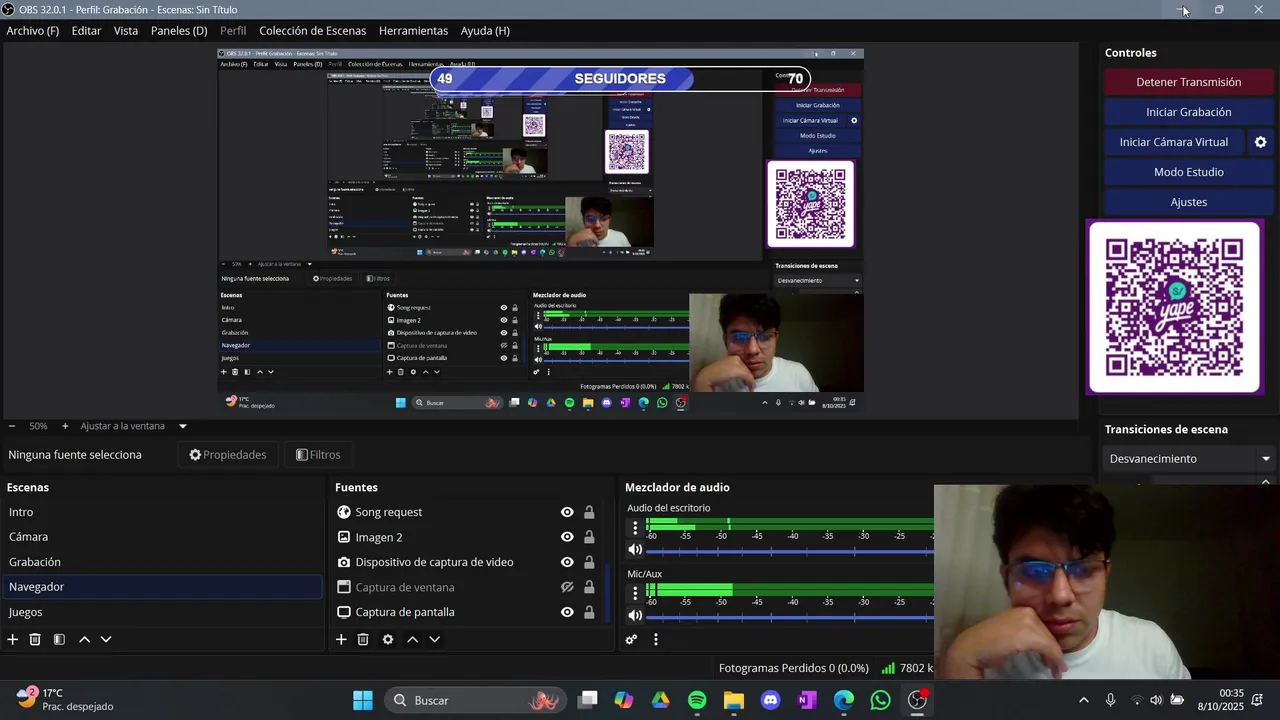Mute Audio del escritorio speaker
Screen dimensions: 1280x720
[635, 550]
